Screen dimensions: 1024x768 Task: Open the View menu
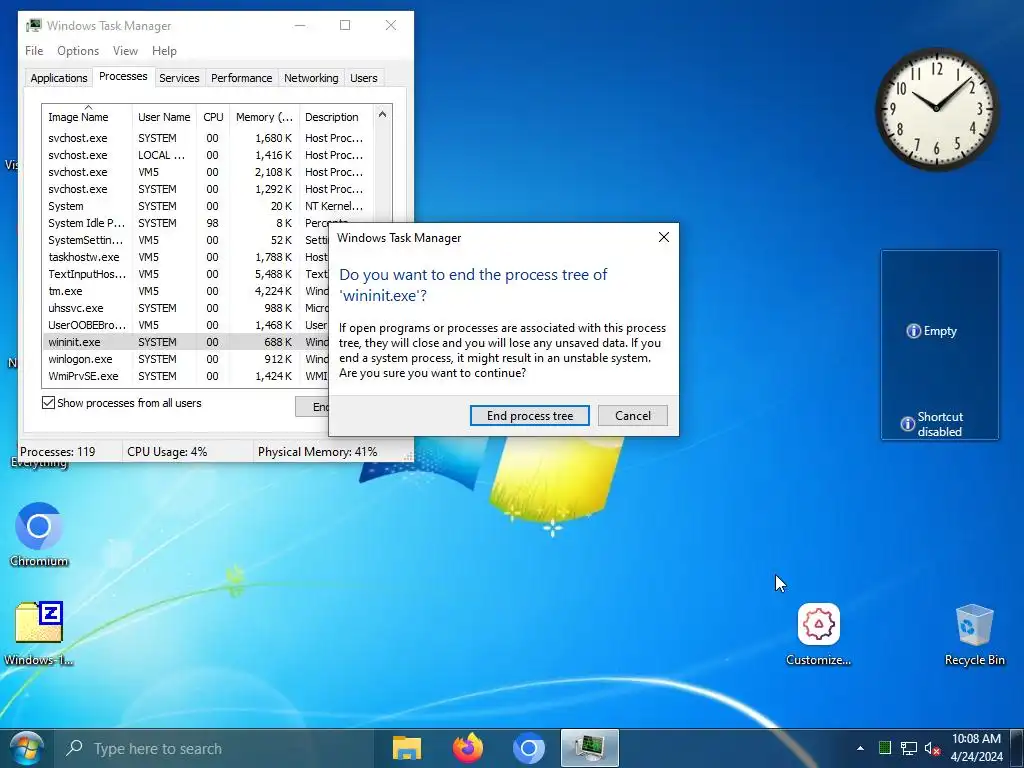pos(125,51)
